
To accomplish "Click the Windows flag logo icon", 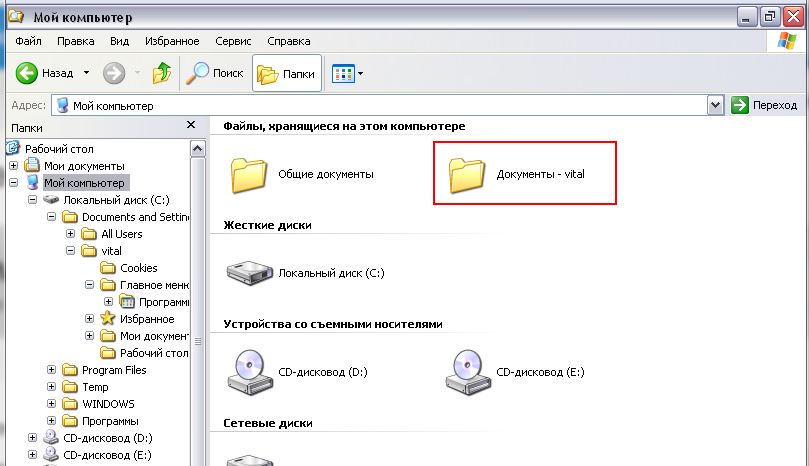I will [786, 41].
